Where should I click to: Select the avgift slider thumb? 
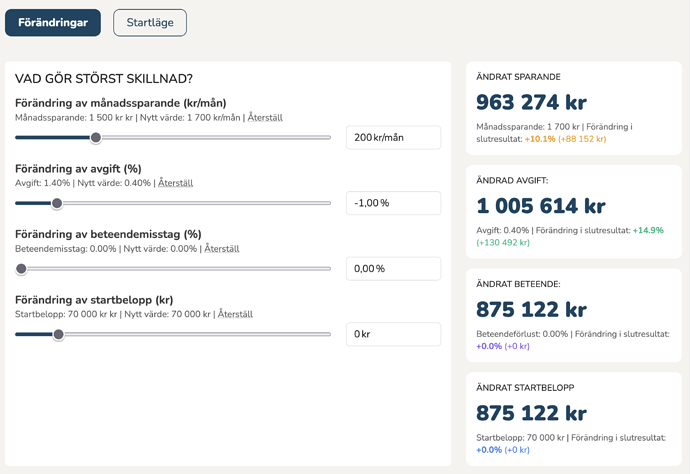pos(57,203)
